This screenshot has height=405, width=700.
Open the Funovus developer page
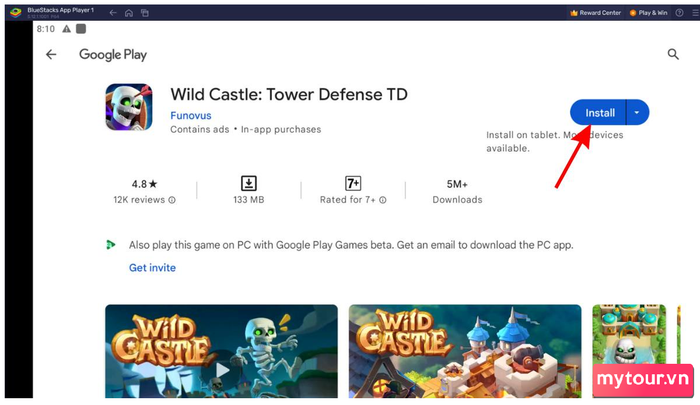pyautogui.click(x=191, y=116)
